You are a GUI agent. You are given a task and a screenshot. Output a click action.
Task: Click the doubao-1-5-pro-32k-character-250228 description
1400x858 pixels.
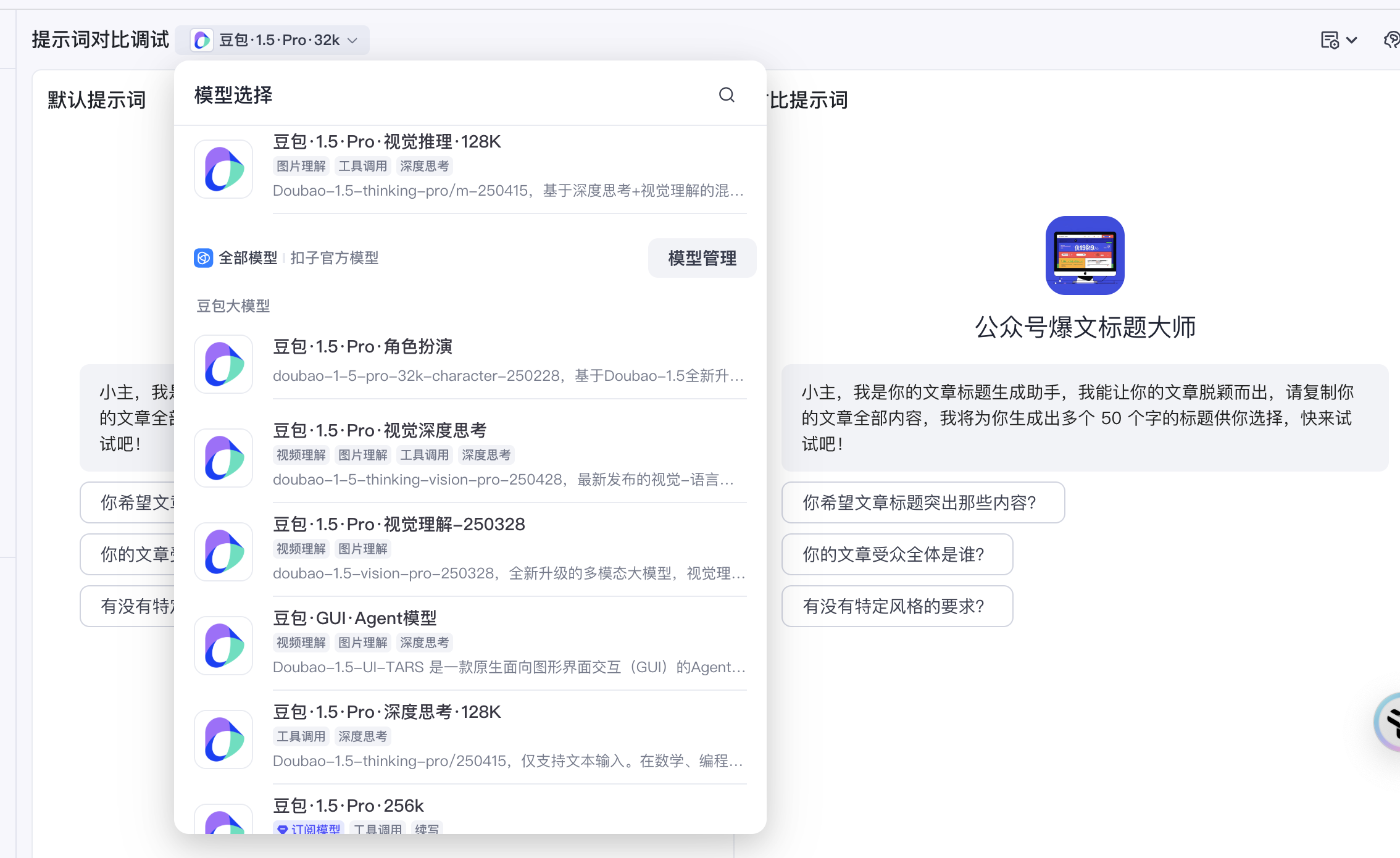pos(509,376)
